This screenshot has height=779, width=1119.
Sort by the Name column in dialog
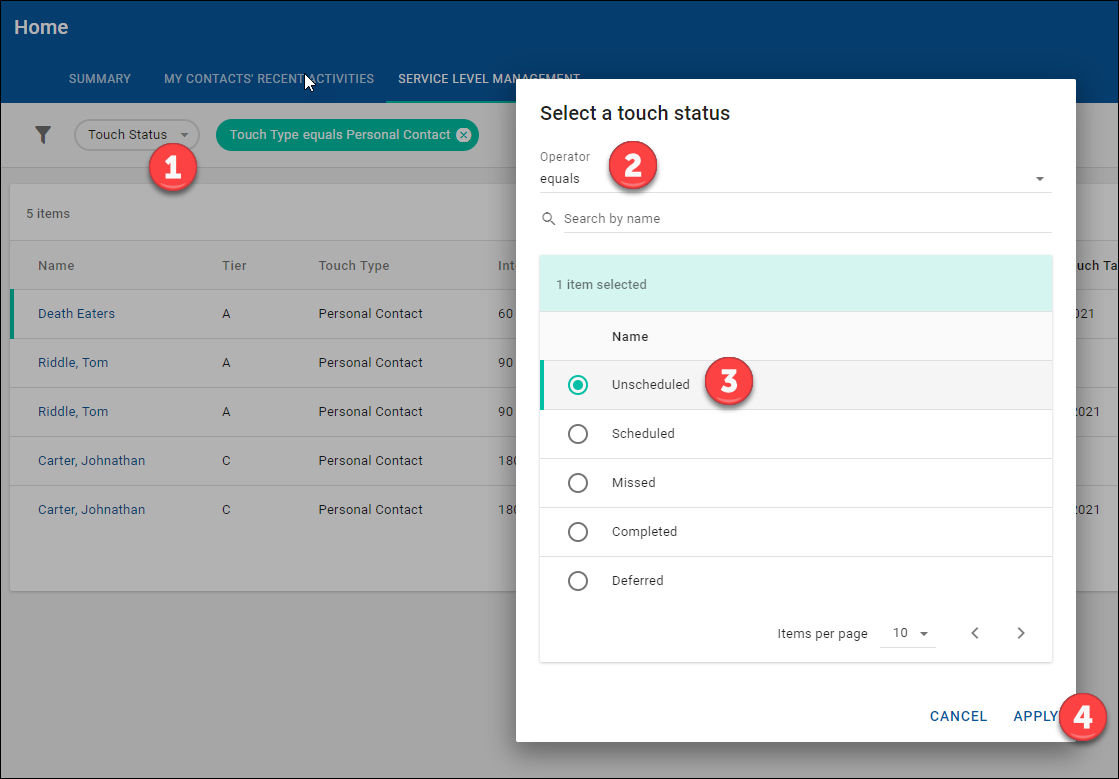[629, 337]
